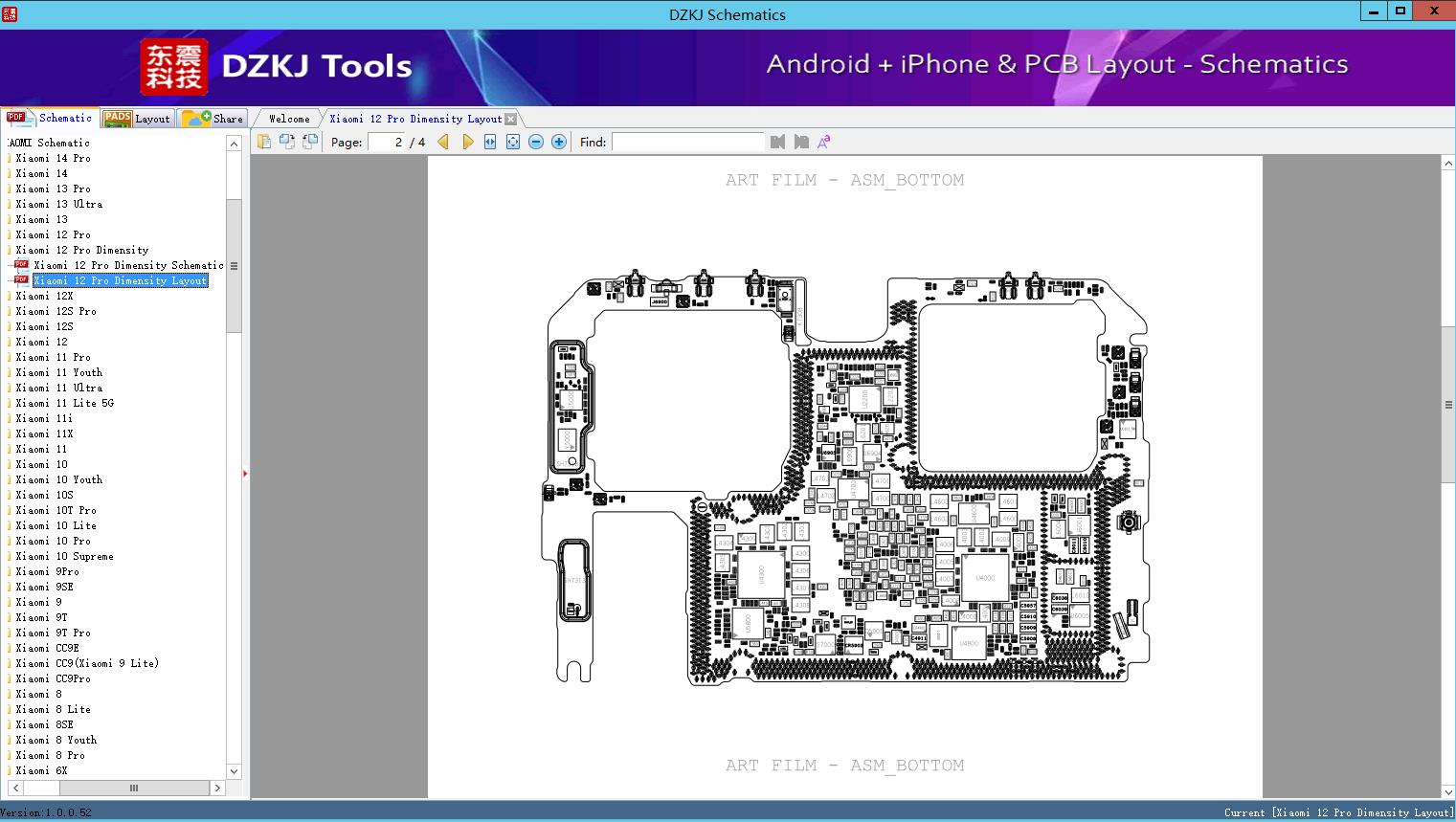Expand the Xiaomi 12X tree folder

click(x=44, y=296)
